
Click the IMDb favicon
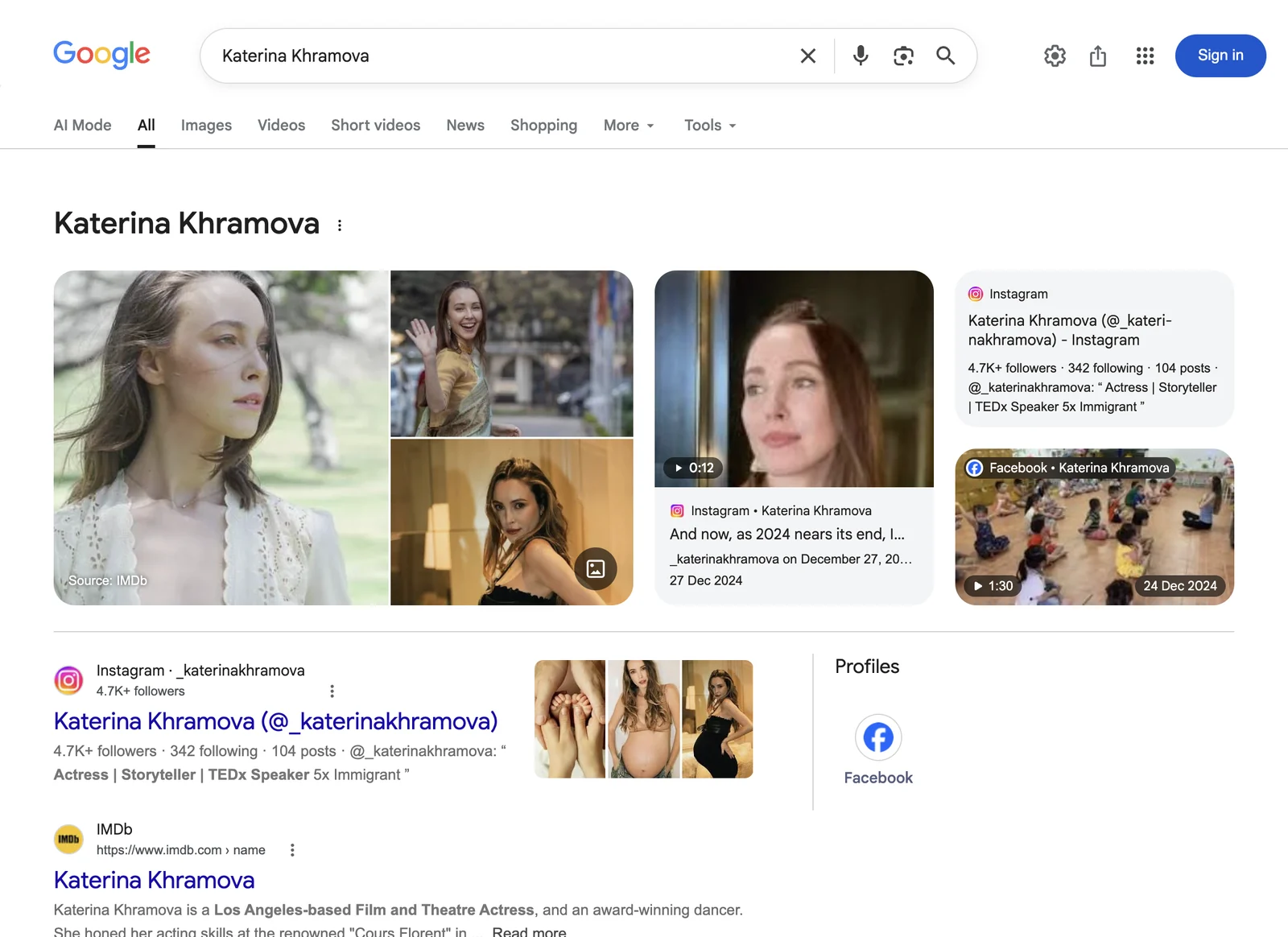68,839
